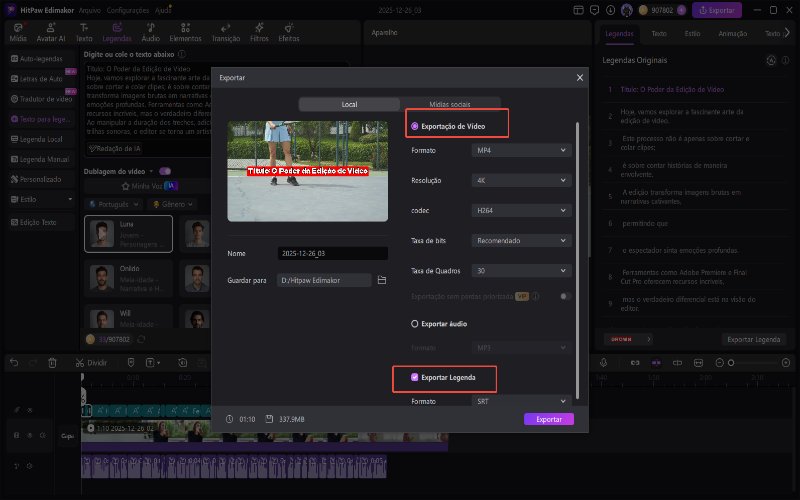The width and height of the screenshot is (800, 500).
Task: Open the feedback message icon in title bar
Action: click(594, 10)
